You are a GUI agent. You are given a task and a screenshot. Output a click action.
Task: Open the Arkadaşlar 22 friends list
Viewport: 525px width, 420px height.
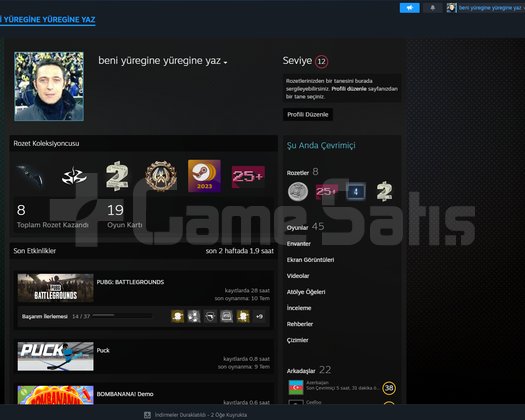coord(309,370)
